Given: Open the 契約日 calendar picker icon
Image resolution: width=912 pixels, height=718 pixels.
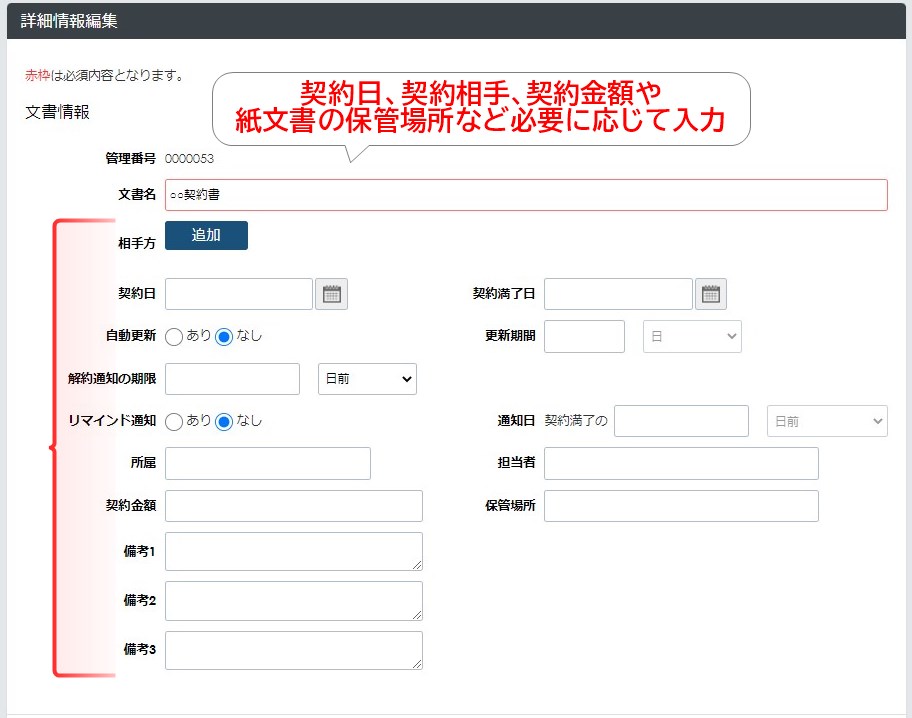Looking at the screenshot, I should [x=332, y=294].
